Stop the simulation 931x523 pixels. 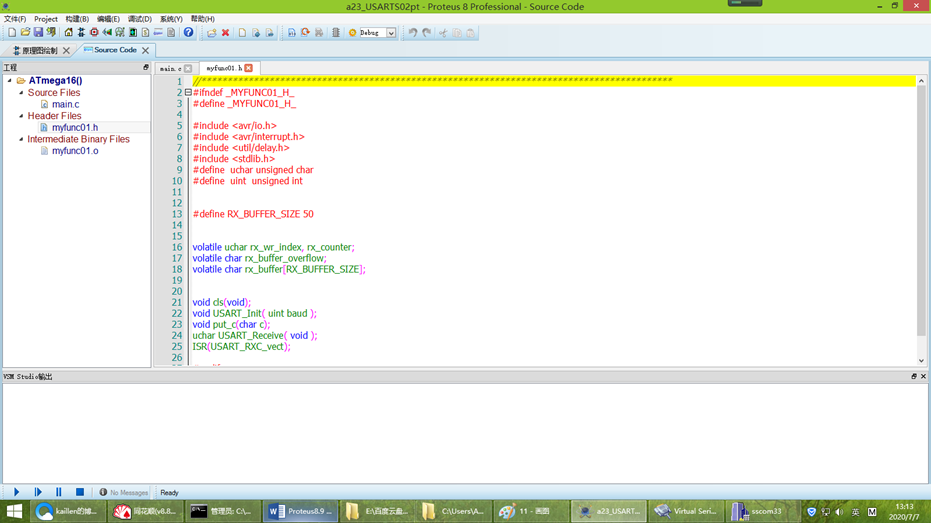pos(80,492)
